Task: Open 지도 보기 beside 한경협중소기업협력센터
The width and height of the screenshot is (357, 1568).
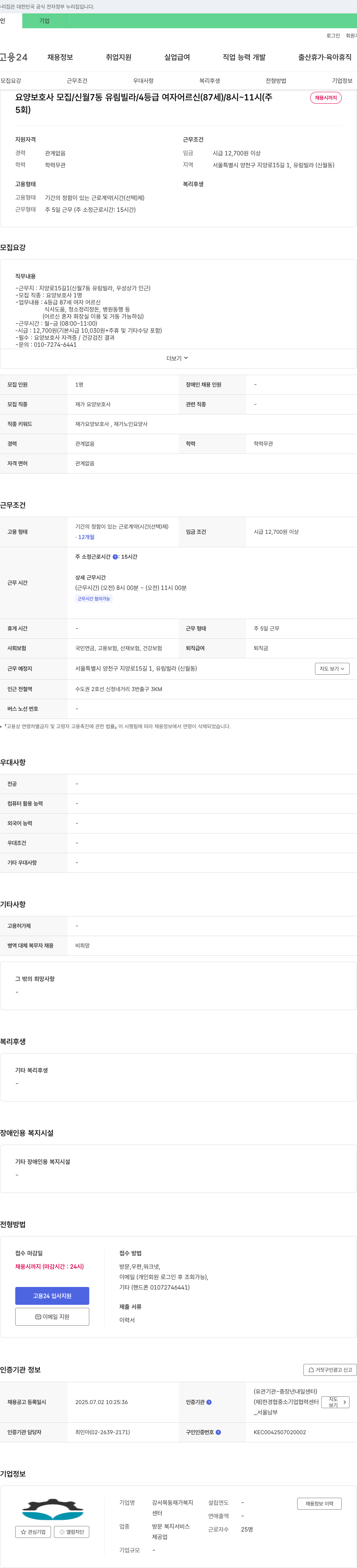Action: point(336,1402)
